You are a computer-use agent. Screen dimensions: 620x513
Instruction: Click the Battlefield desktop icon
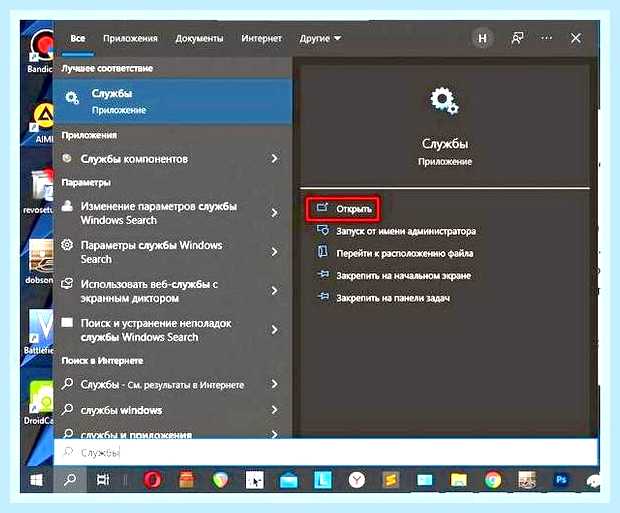[x=39, y=331]
